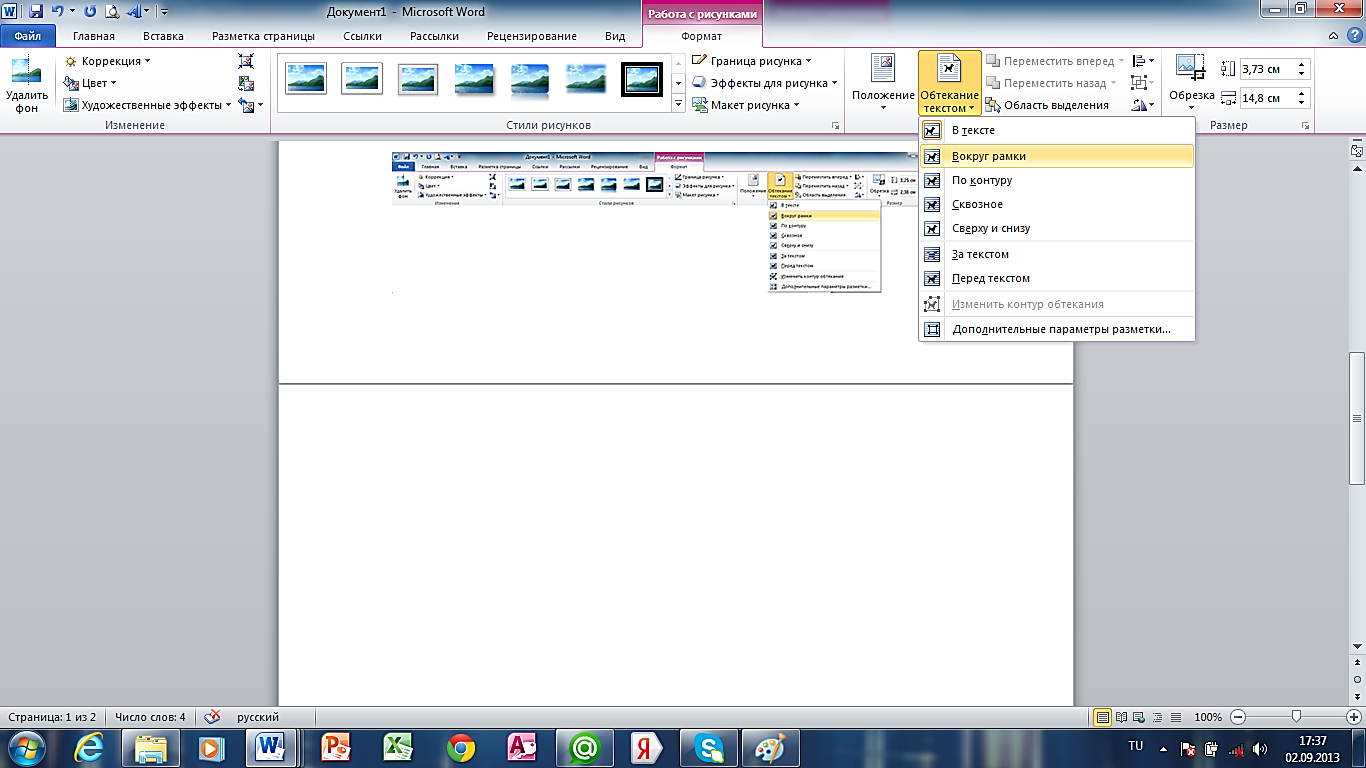
Task: Open the Файл tab
Action: point(27,36)
